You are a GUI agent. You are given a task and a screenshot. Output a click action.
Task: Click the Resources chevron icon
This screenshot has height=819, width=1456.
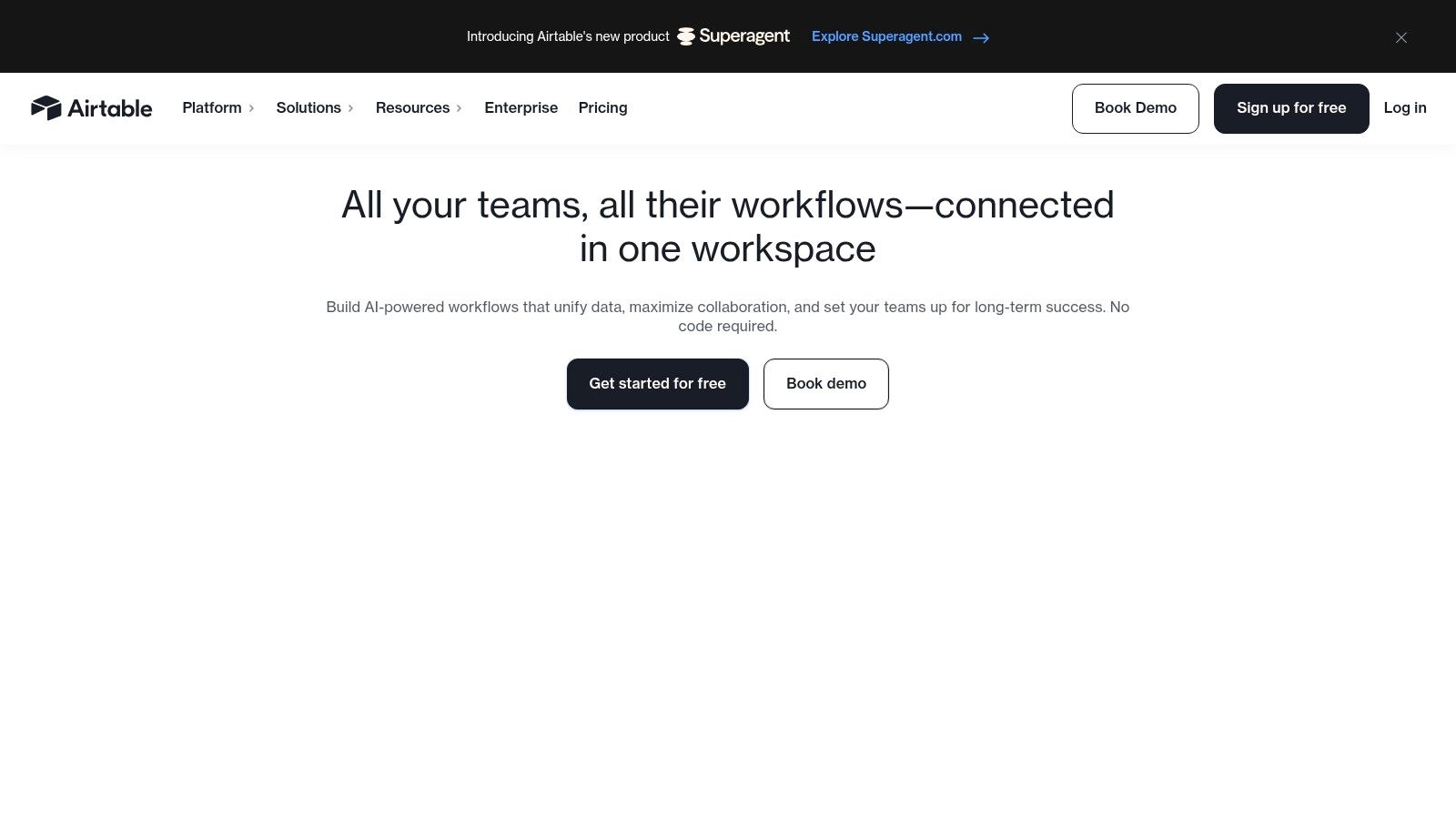tap(460, 108)
